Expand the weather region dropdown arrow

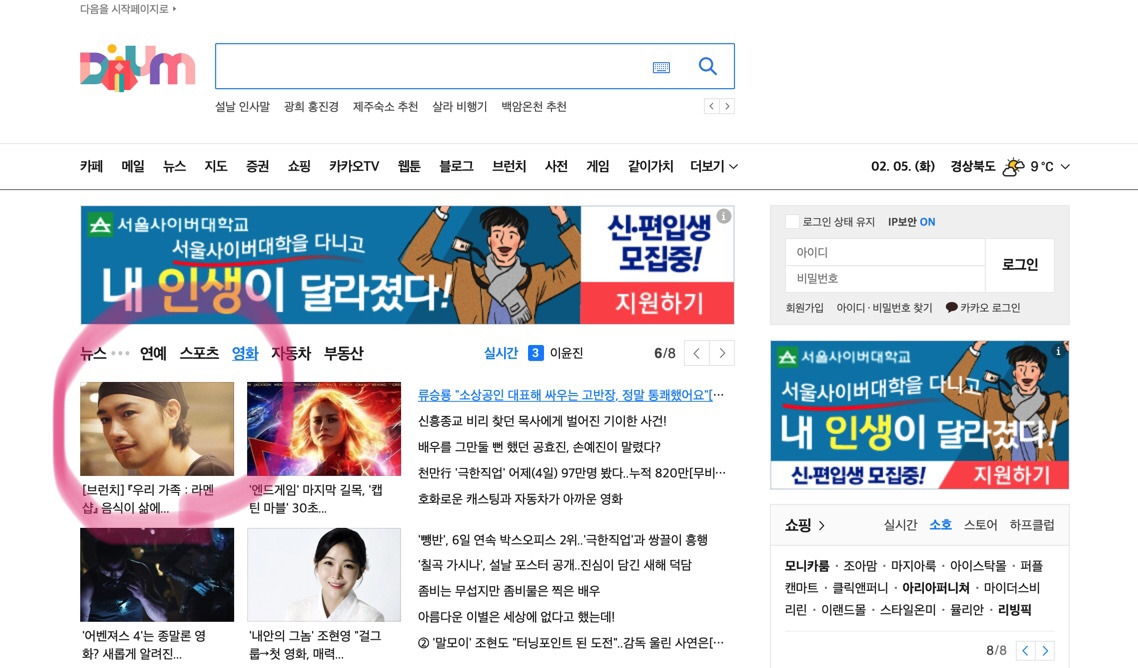tap(1065, 166)
